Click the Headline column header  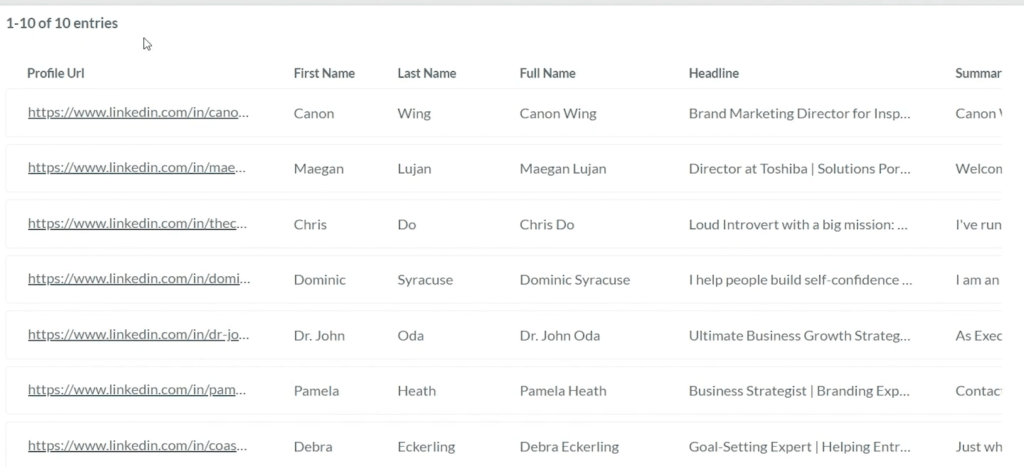[x=714, y=74]
